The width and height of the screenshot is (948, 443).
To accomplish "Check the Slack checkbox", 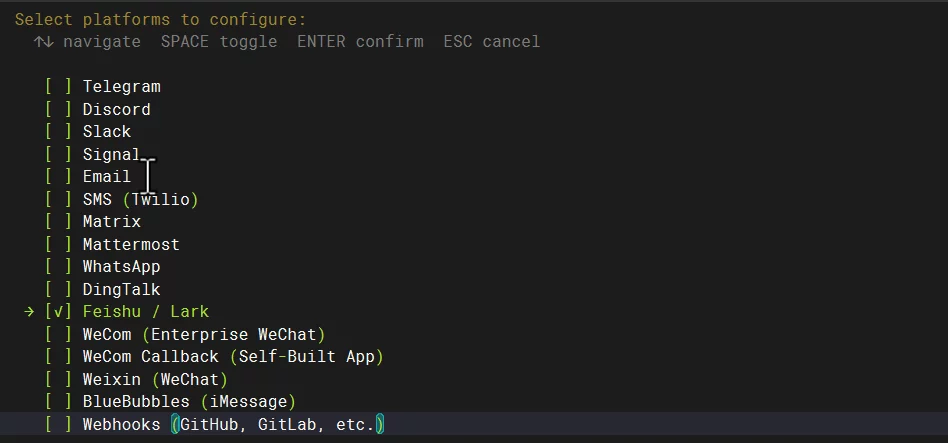I will coord(58,132).
